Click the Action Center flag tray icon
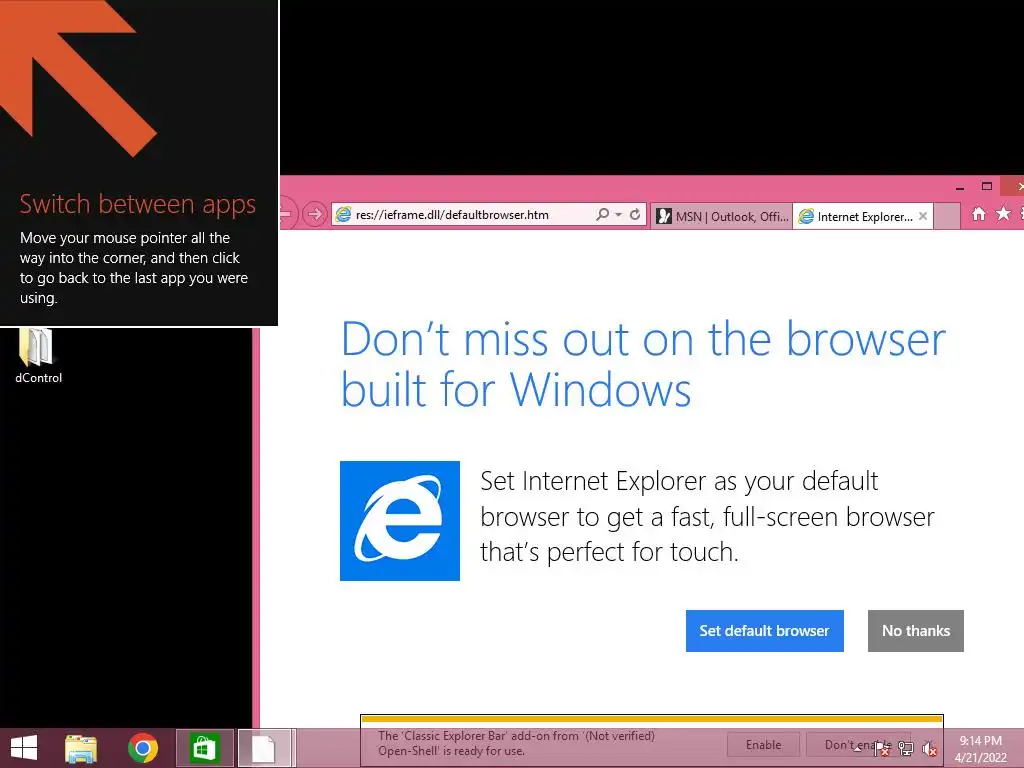The height and width of the screenshot is (768, 1024). point(881,749)
